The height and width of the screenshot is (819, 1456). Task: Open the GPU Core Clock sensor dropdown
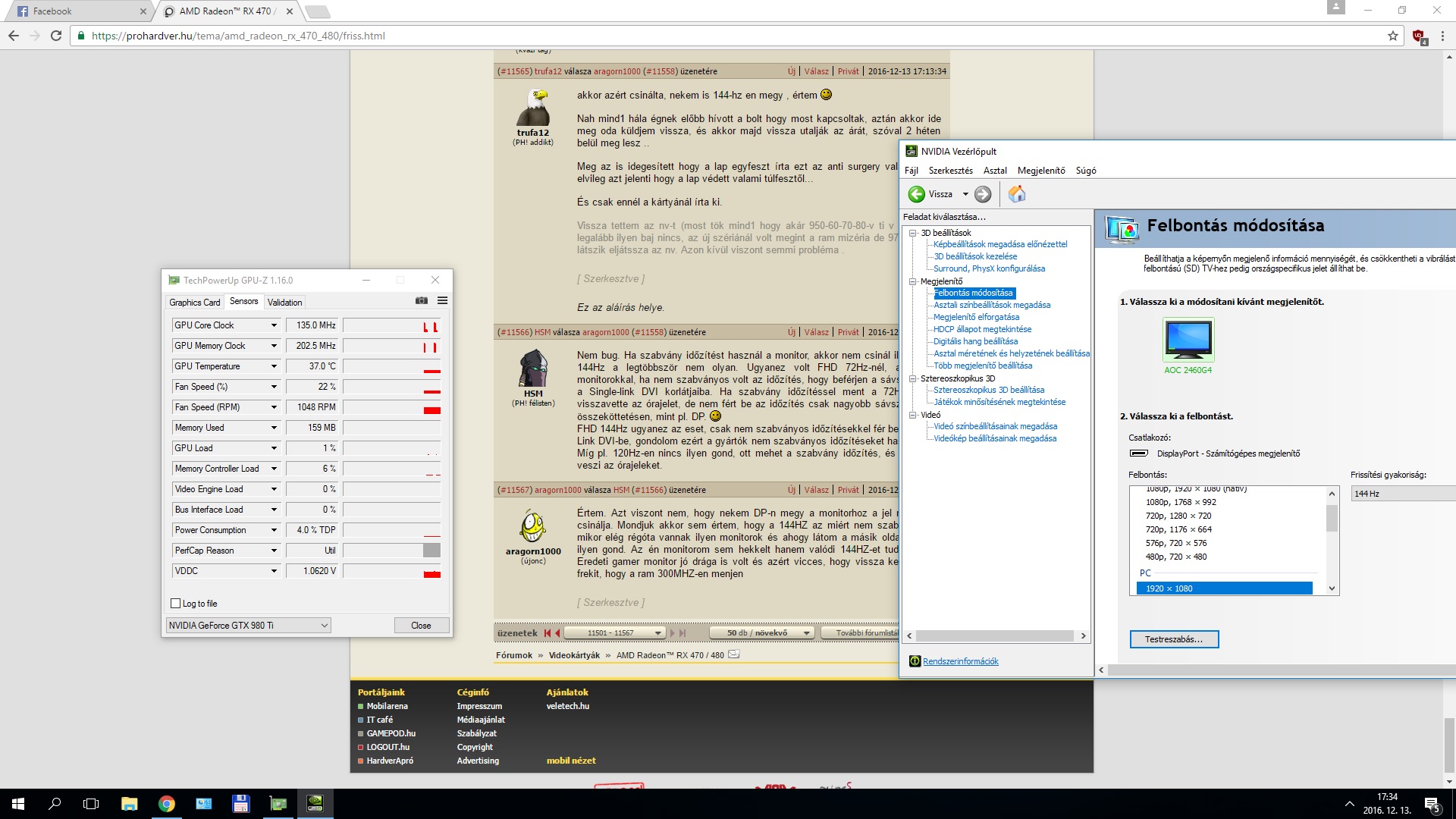[274, 325]
